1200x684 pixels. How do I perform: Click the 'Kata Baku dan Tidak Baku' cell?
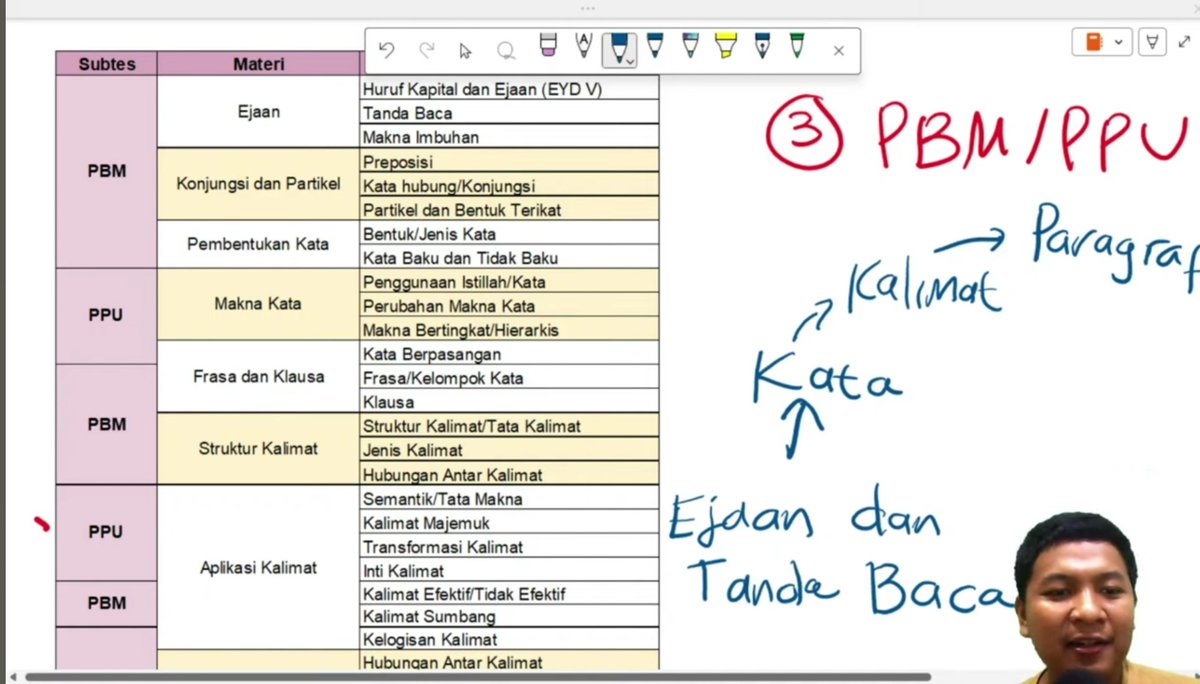(x=509, y=257)
